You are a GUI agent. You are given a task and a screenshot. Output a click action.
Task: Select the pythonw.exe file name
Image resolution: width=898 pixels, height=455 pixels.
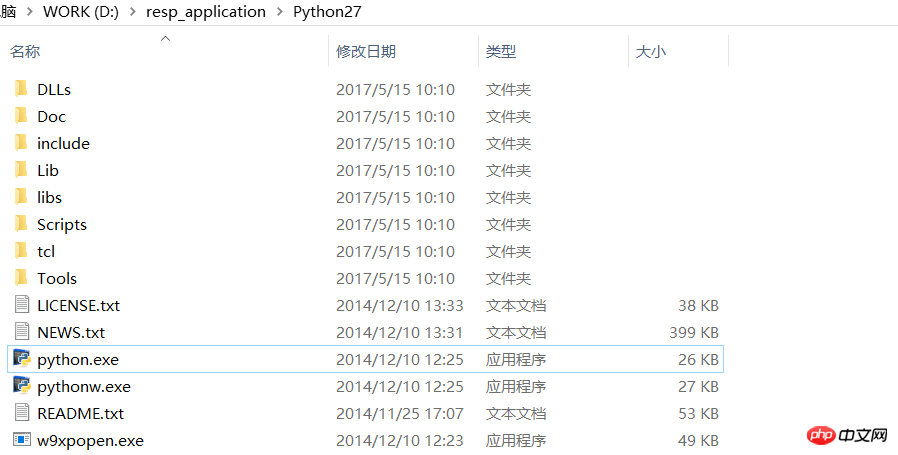point(84,387)
